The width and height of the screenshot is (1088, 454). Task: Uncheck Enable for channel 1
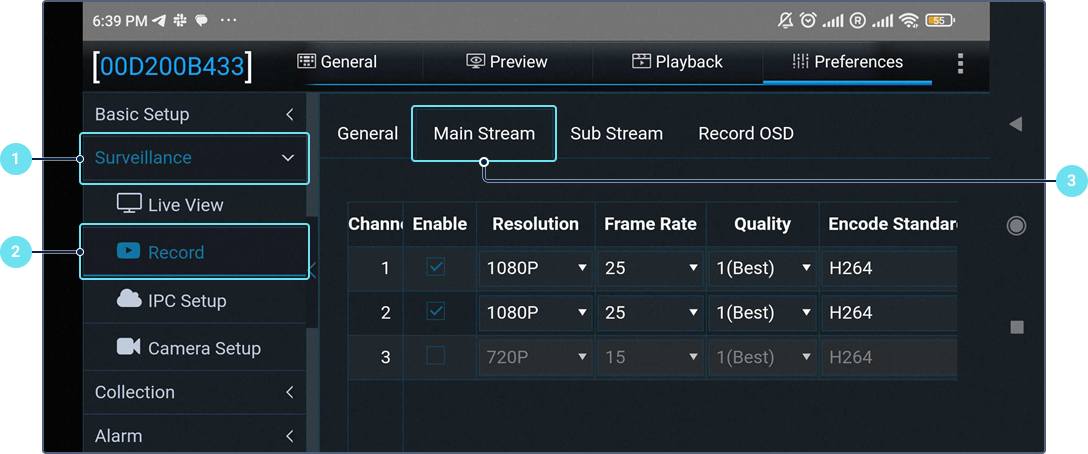(436, 267)
